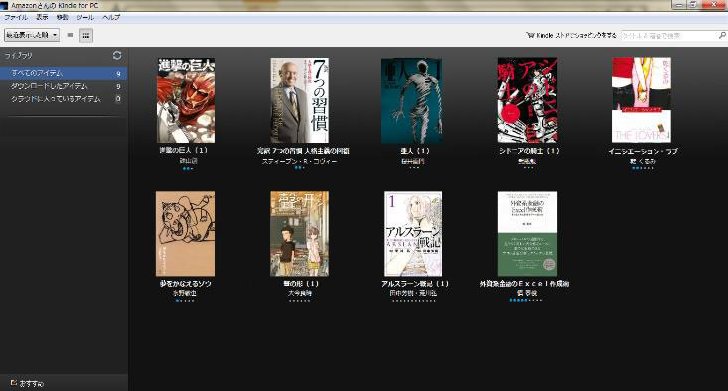
Task: Open the アルスラーン戦記 book cover
Action: 413,234
